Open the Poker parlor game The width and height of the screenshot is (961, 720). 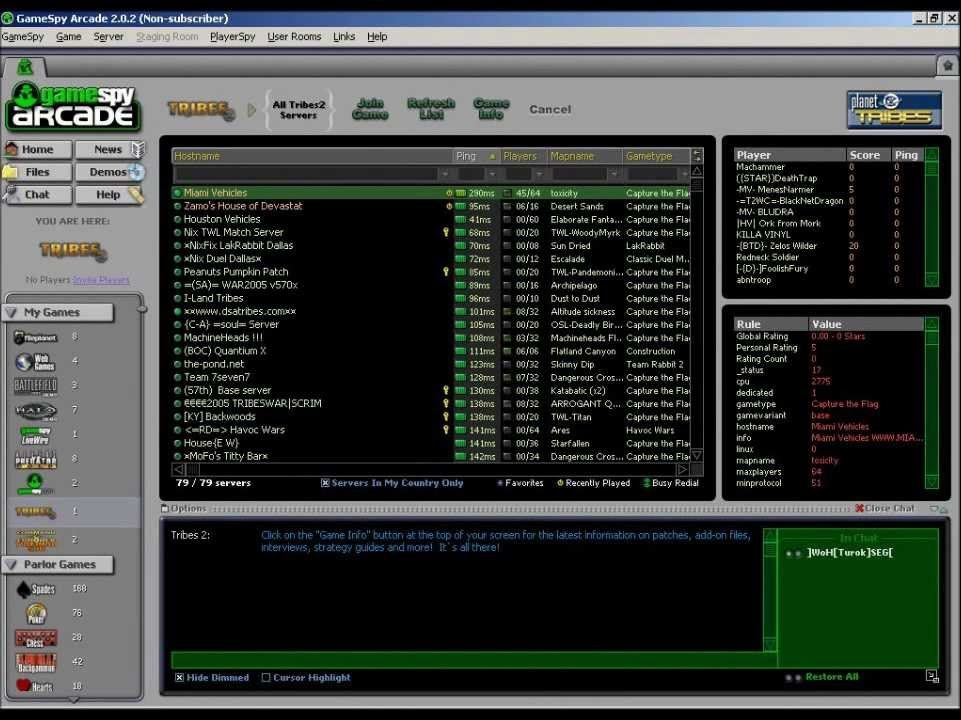[36, 613]
